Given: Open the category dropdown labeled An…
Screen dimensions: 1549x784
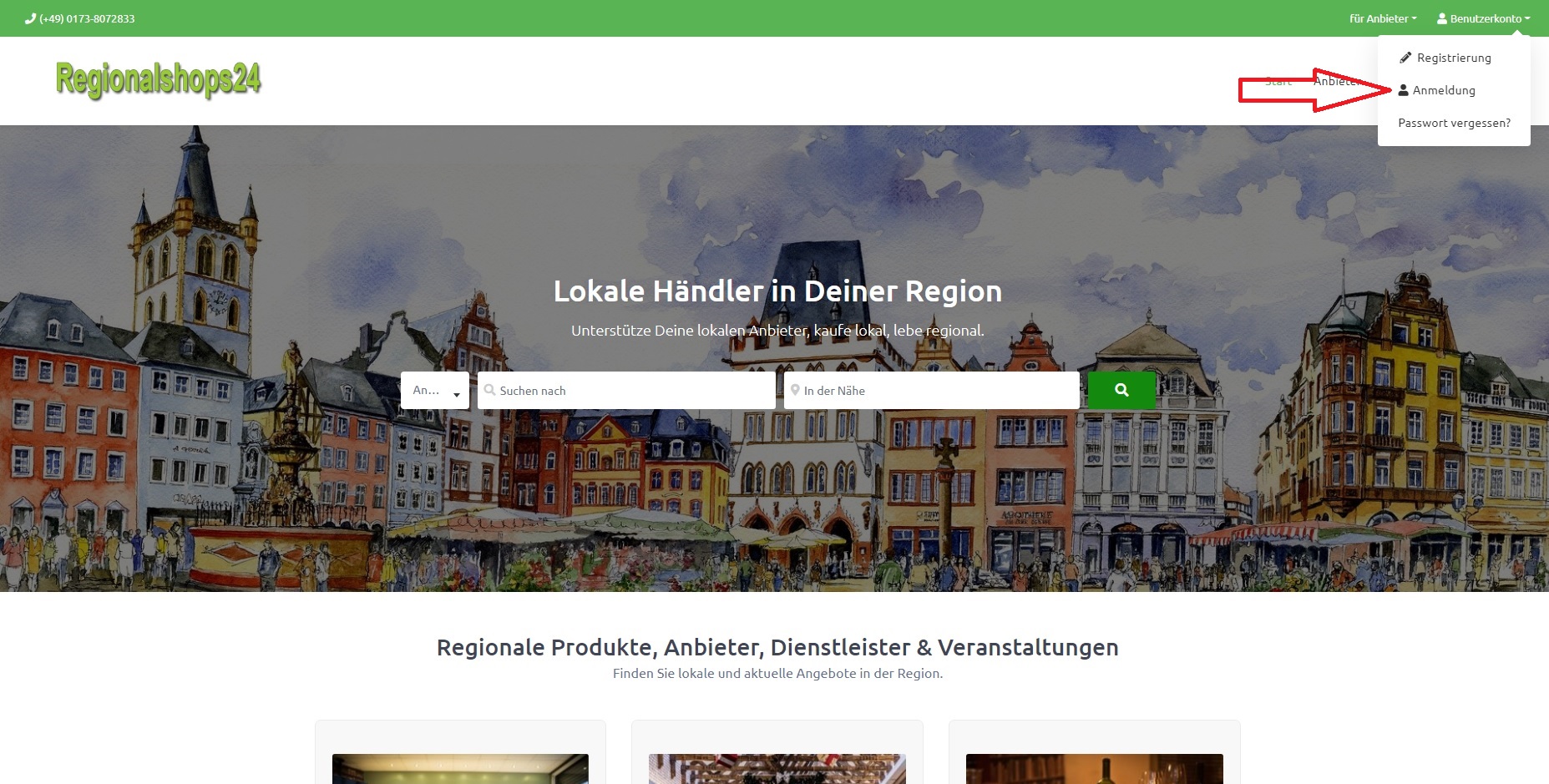Looking at the screenshot, I should click(434, 390).
